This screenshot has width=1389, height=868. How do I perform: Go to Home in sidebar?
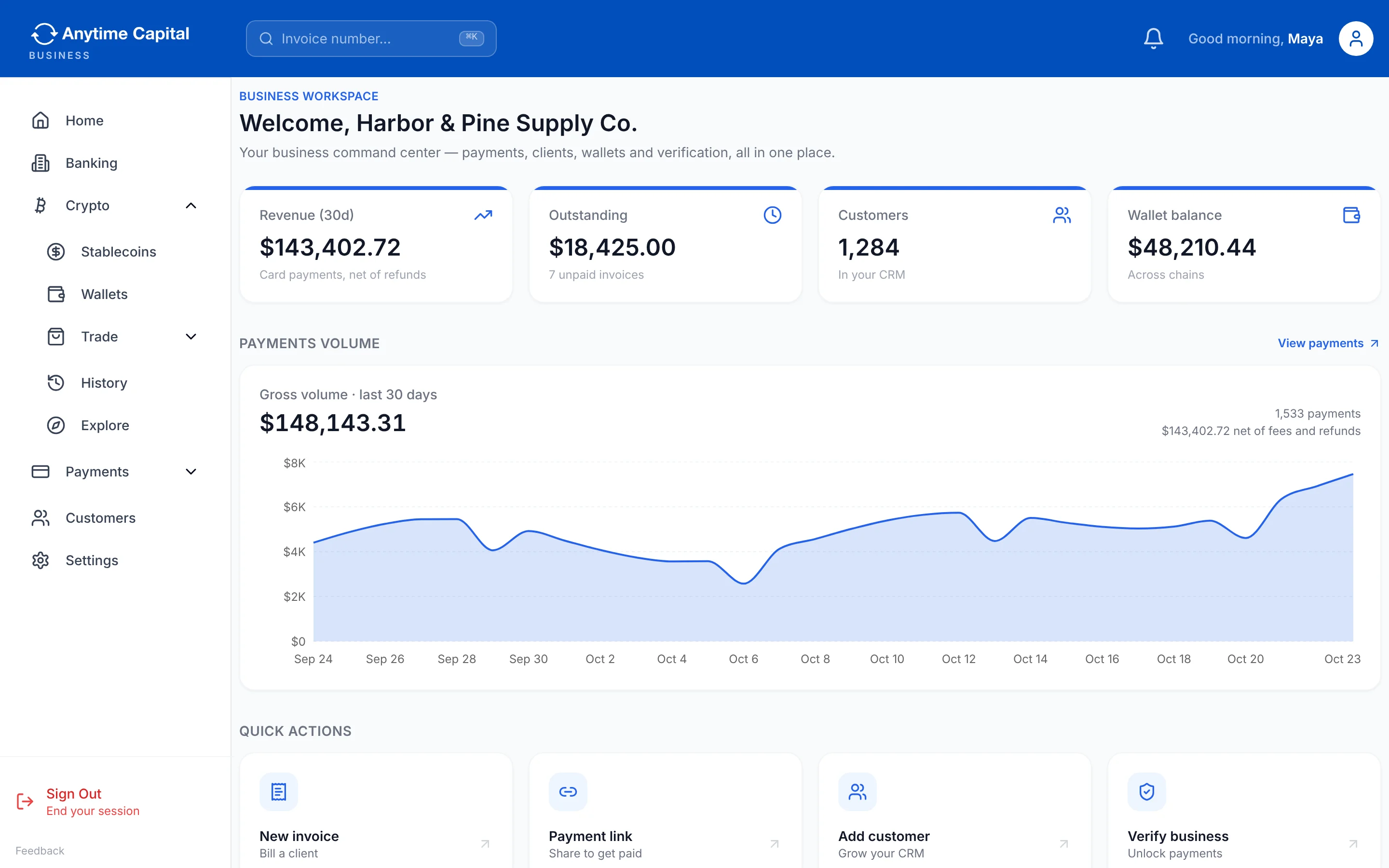point(115,121)
